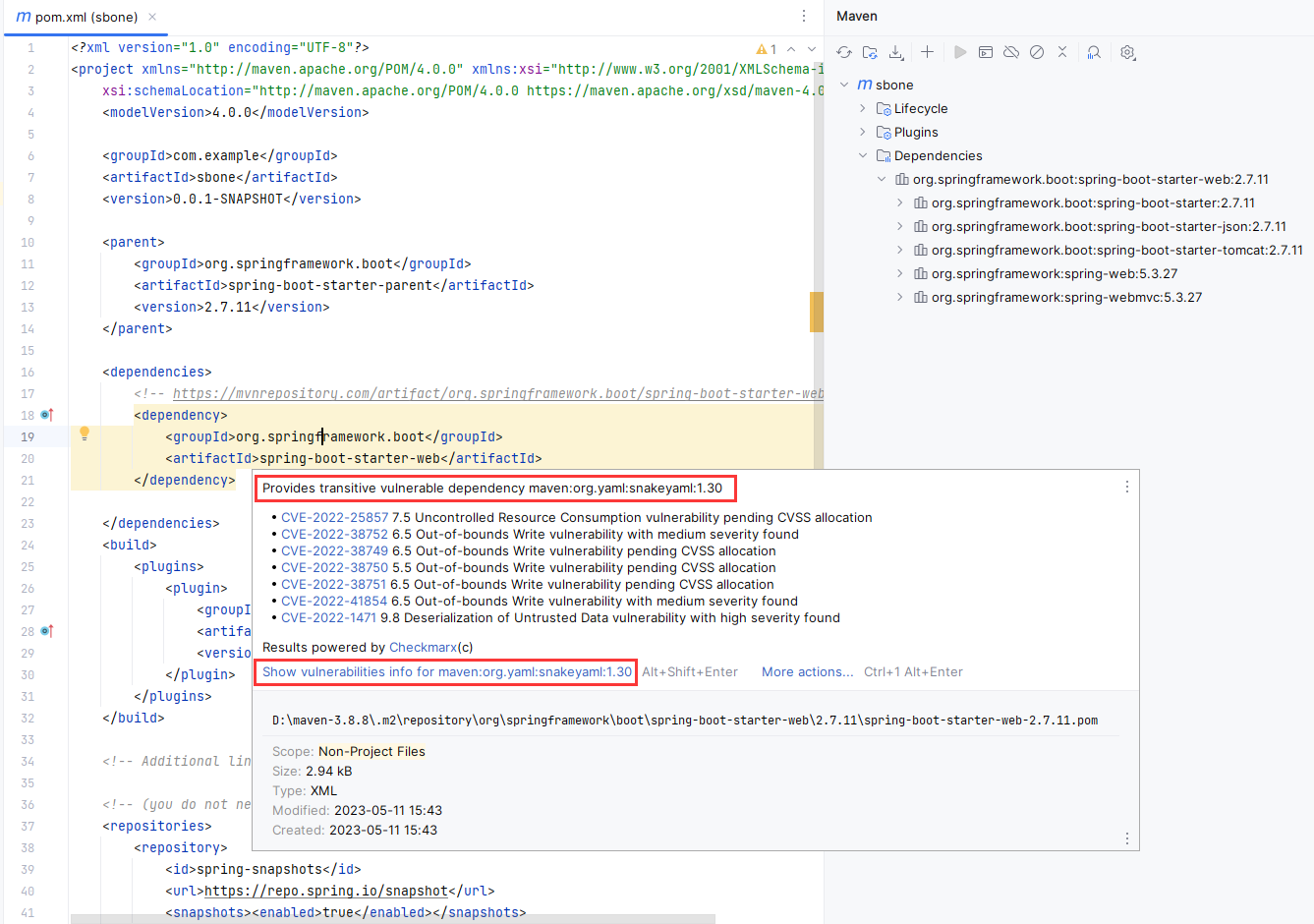Open CVE-2022-38752 link
The image size is (1314, 924).
pyautogui.click(x=334, y=534)
